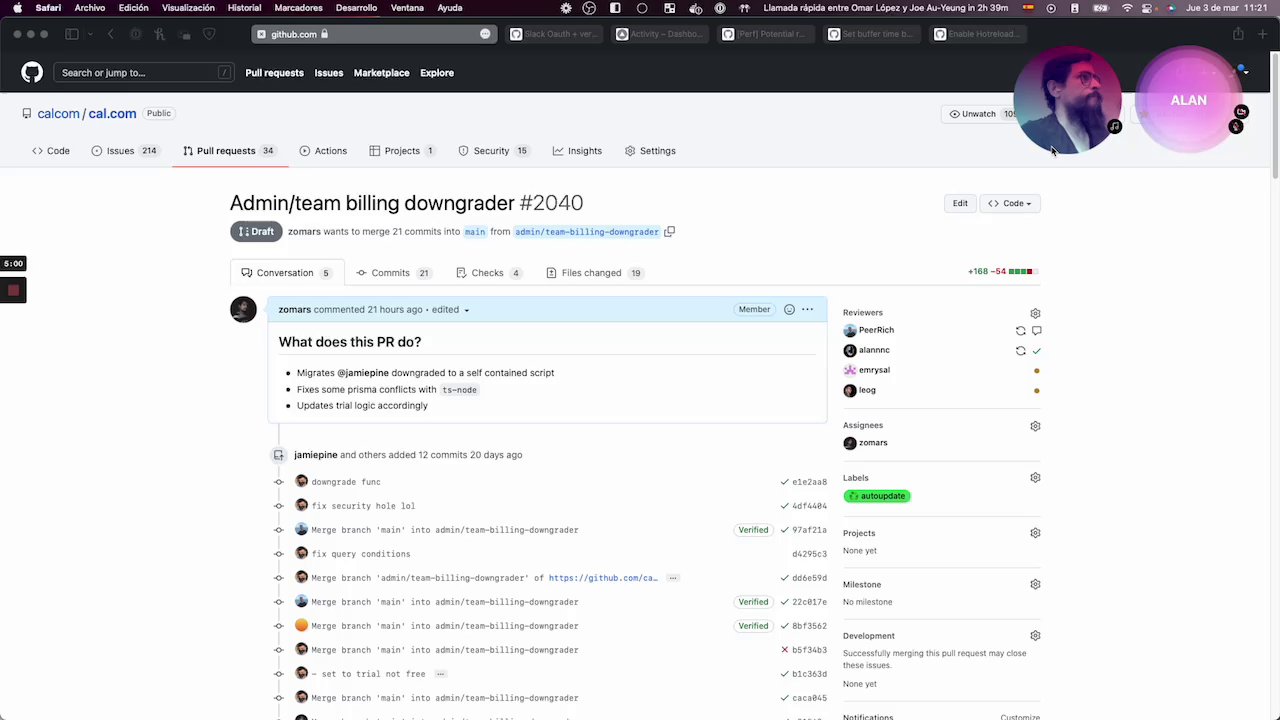Copy branch name admin/team-billing-downgrader

pyautogui.click(x=670, y=232)
